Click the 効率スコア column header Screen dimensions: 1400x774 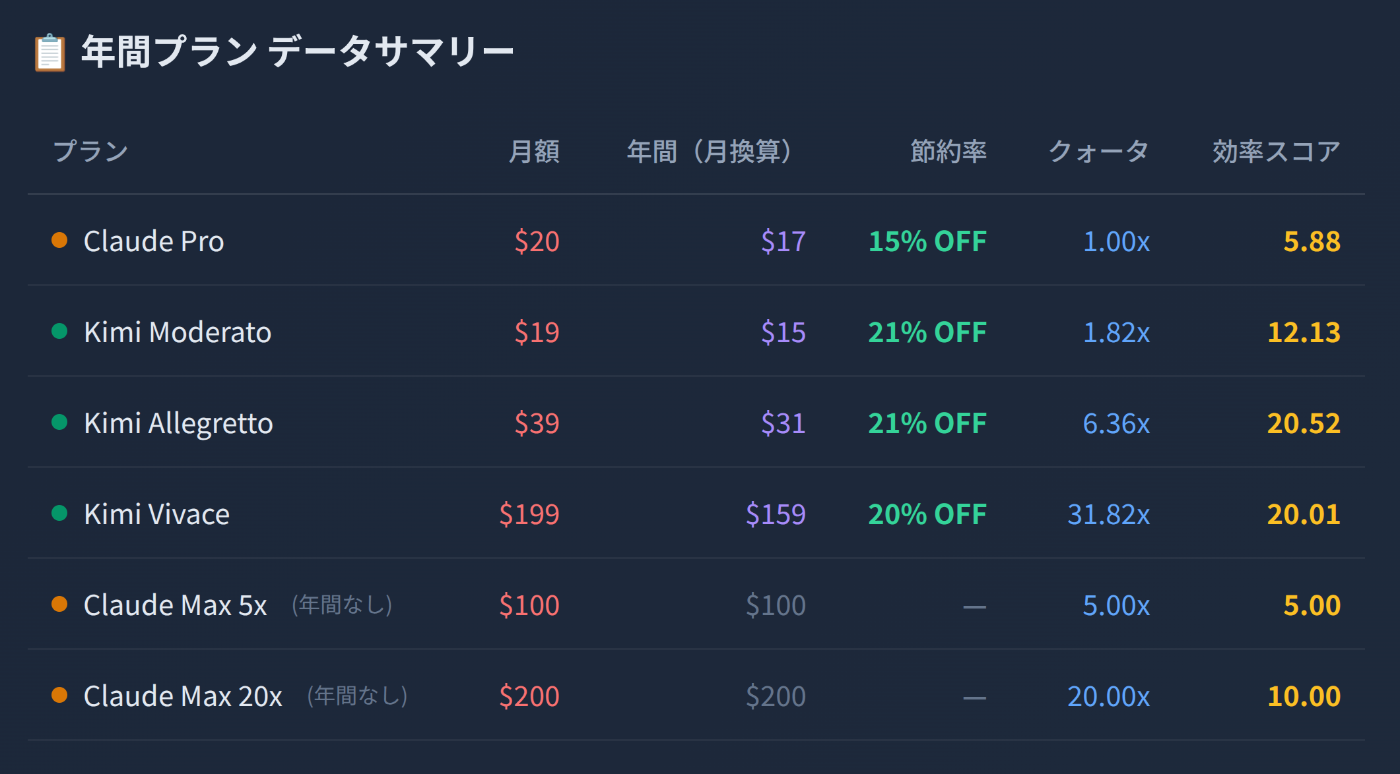click(1276, 152)
